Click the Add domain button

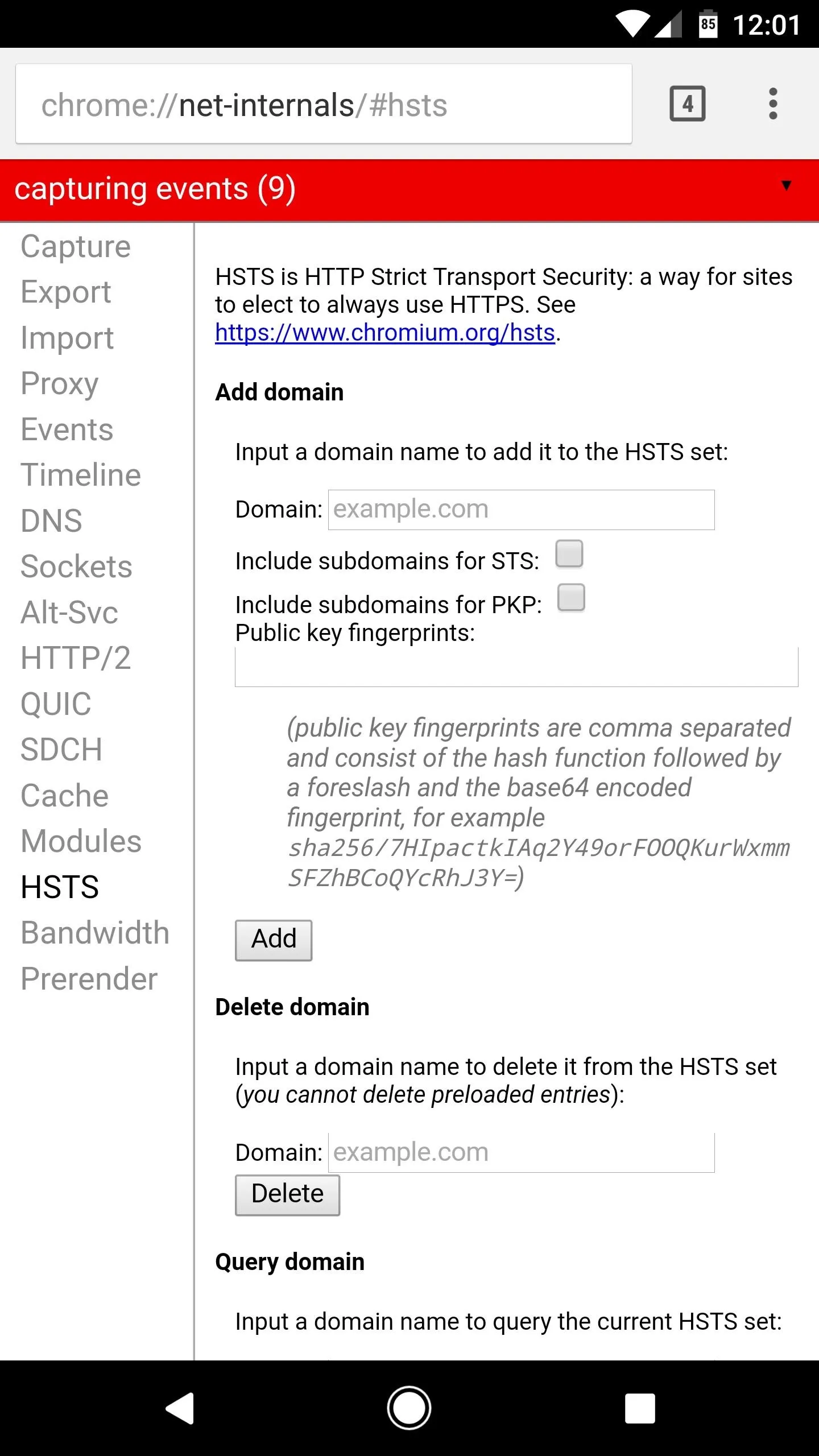(274, 940)
